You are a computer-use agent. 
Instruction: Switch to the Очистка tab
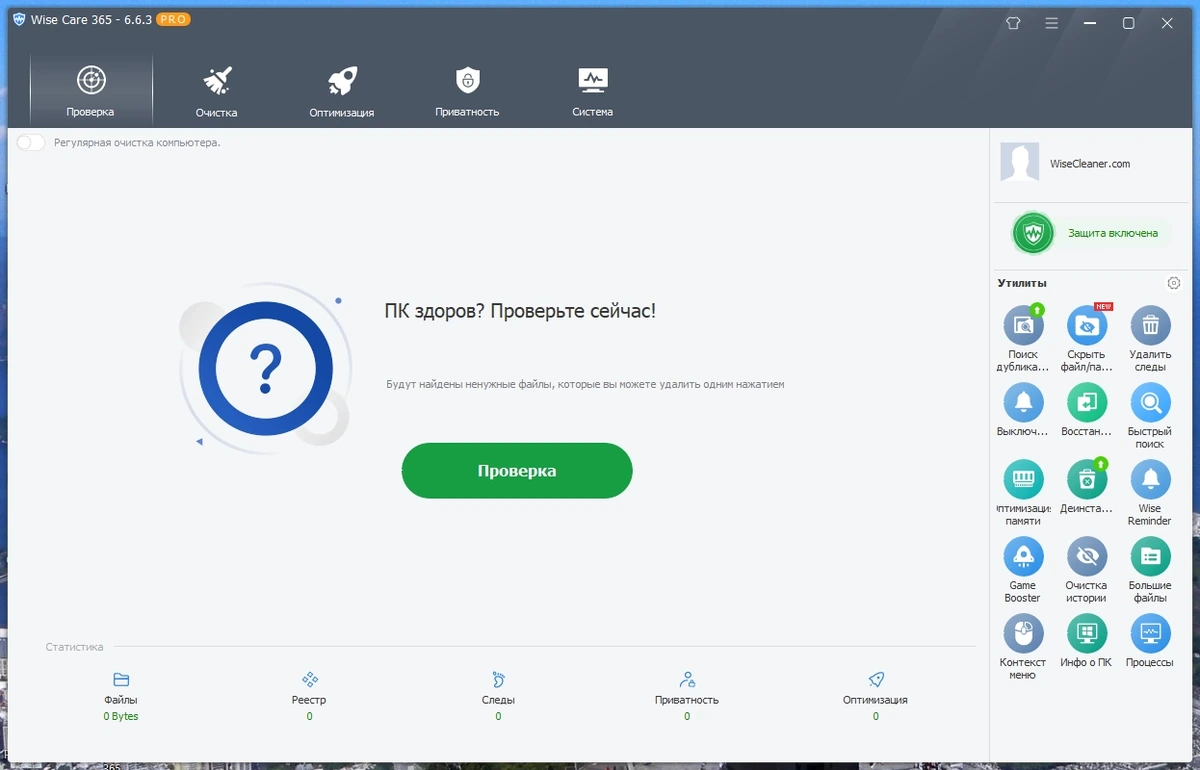(217, 92)
